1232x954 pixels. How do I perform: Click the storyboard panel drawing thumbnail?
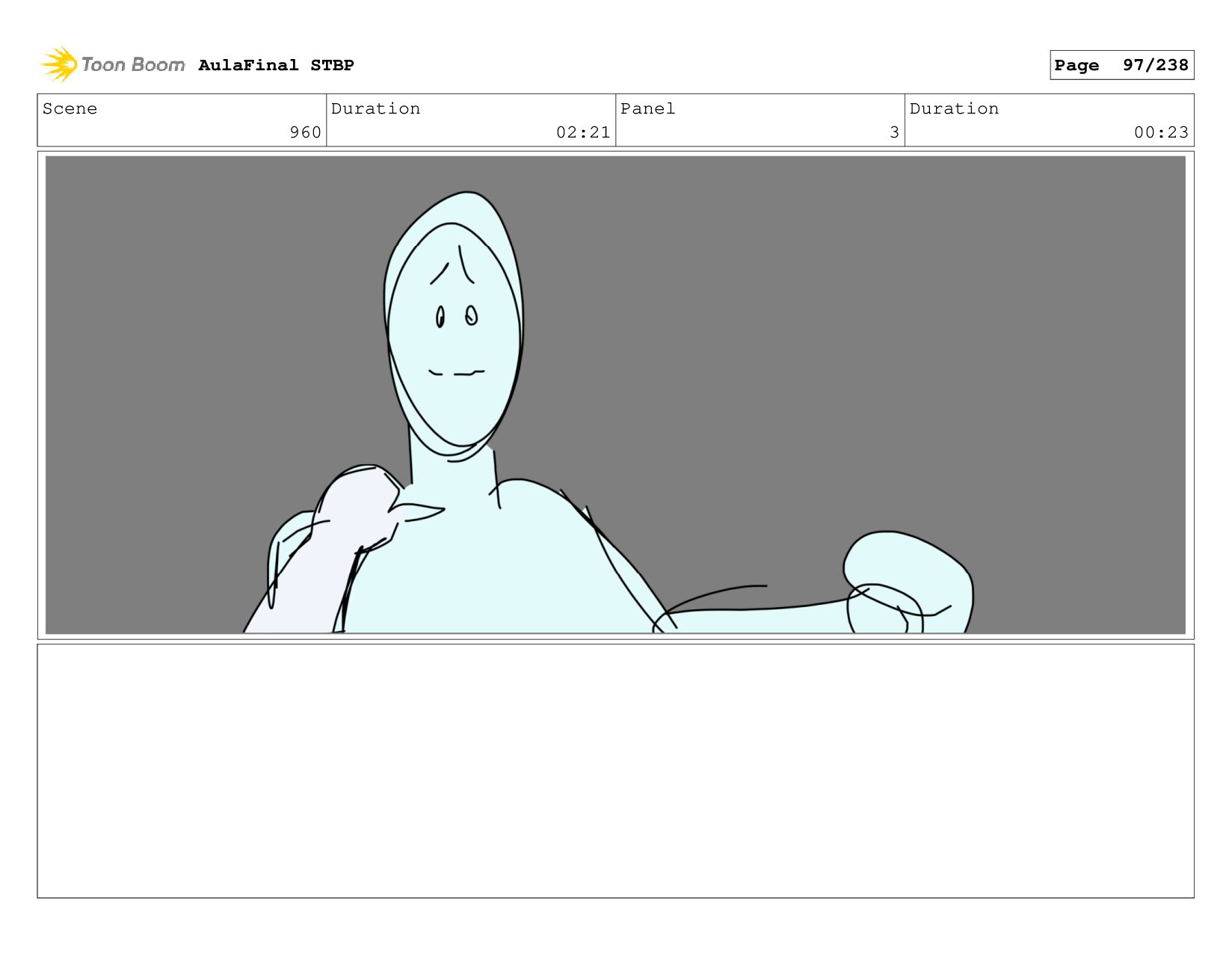[615, 395]
